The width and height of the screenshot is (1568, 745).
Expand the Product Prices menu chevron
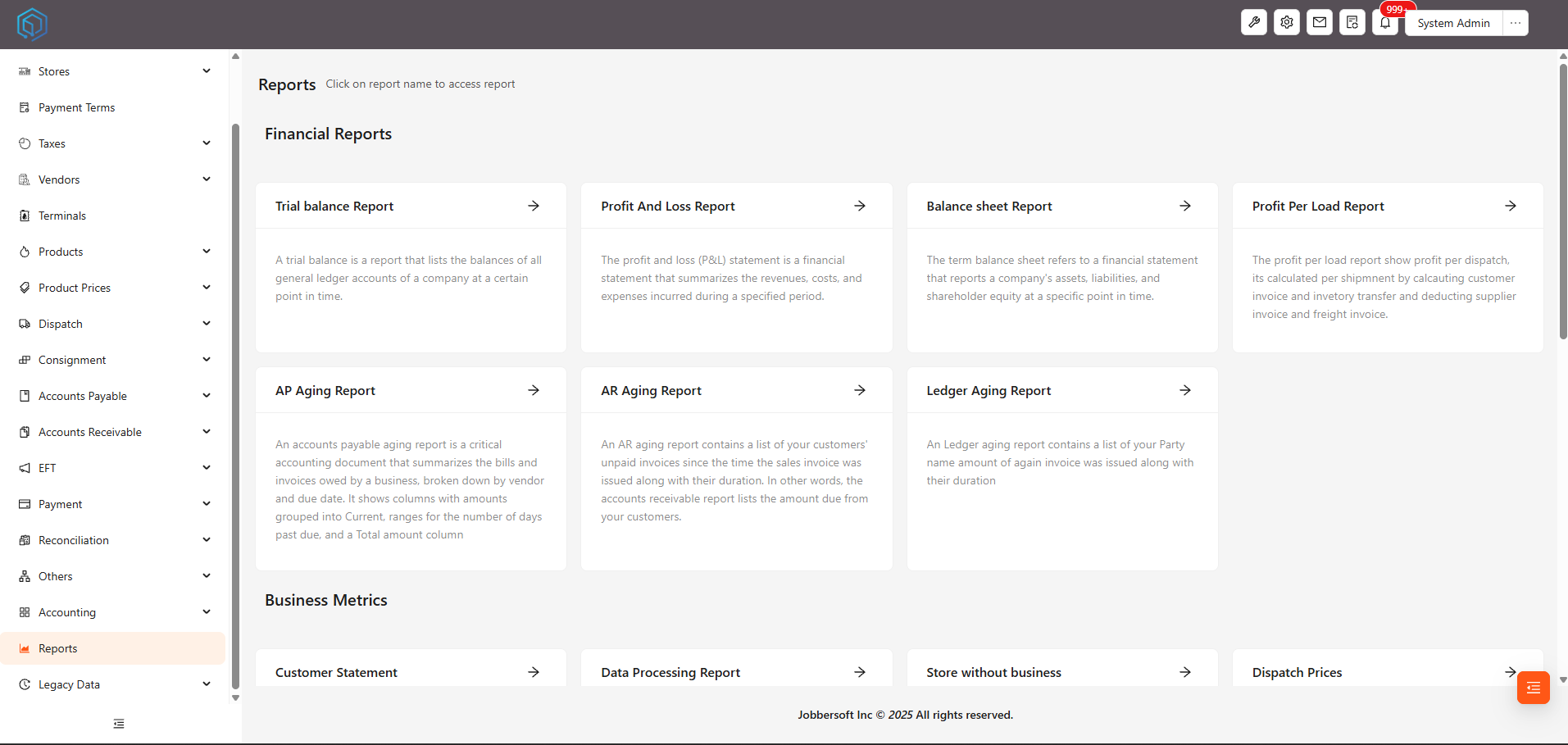click(x=207, y=288)
